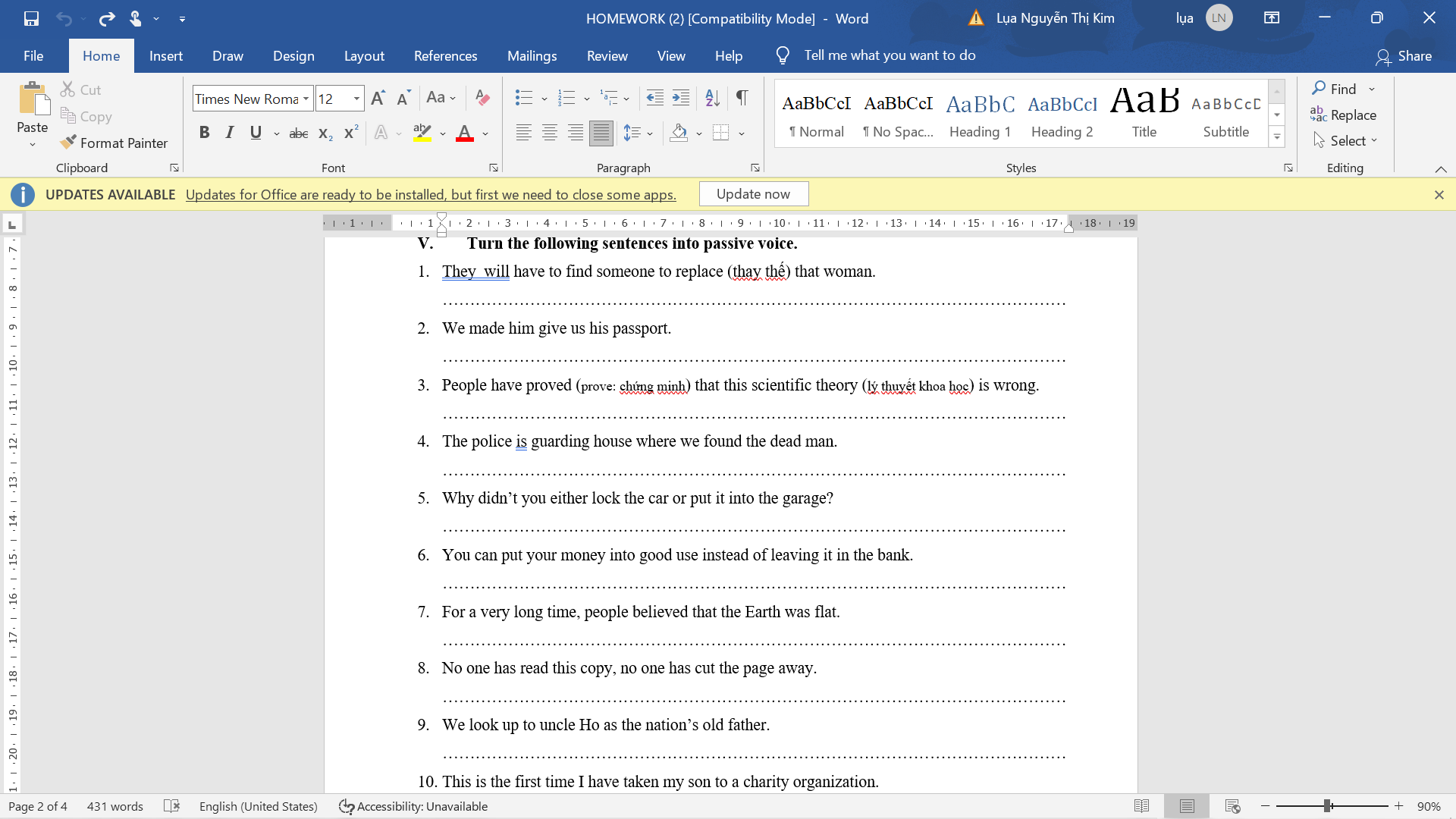
Task: Toggle Italic formatting
Action: (x=230, y=133)
